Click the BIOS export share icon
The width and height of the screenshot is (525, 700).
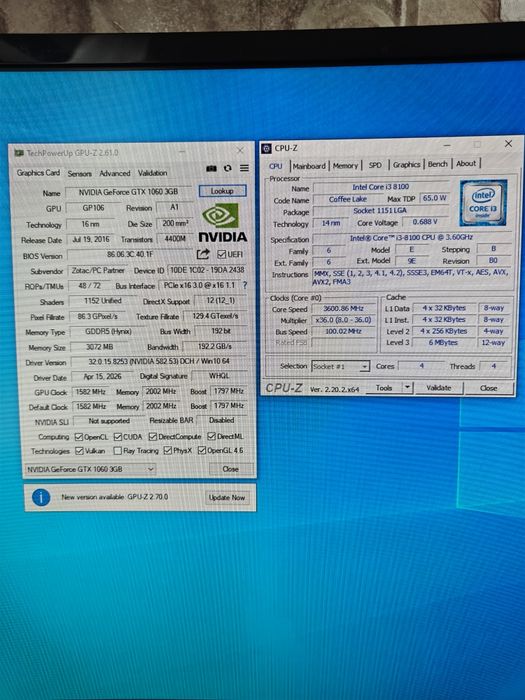[203, 254]
